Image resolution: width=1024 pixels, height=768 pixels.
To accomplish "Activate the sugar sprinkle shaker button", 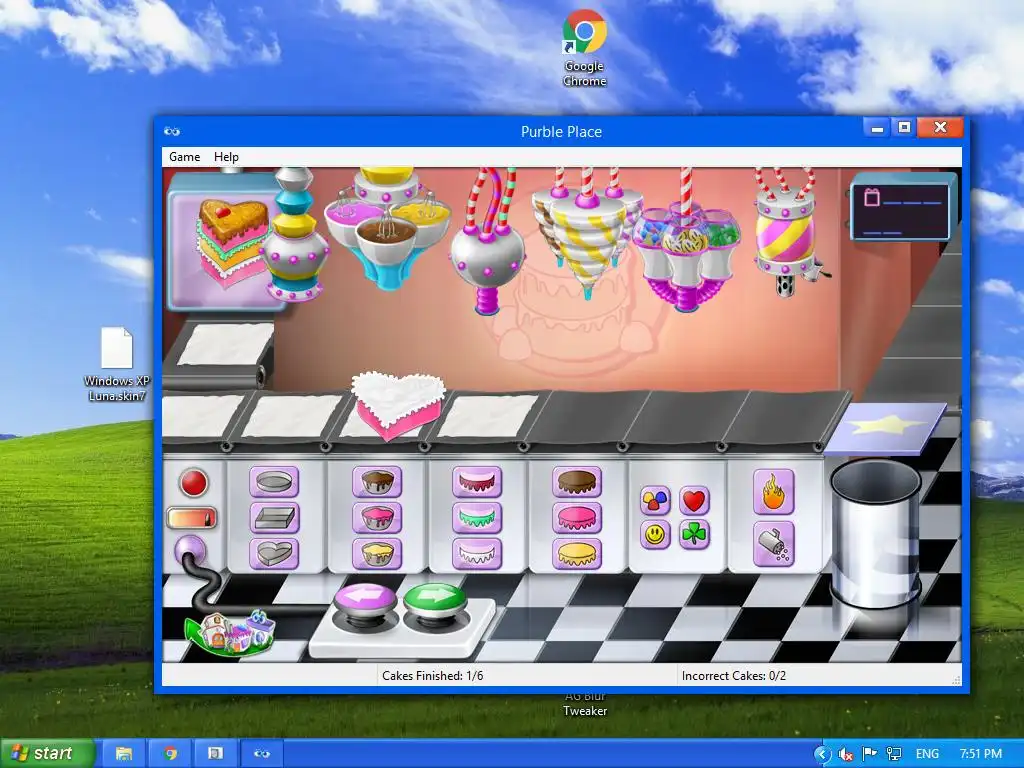I will (x=774, y=544).
